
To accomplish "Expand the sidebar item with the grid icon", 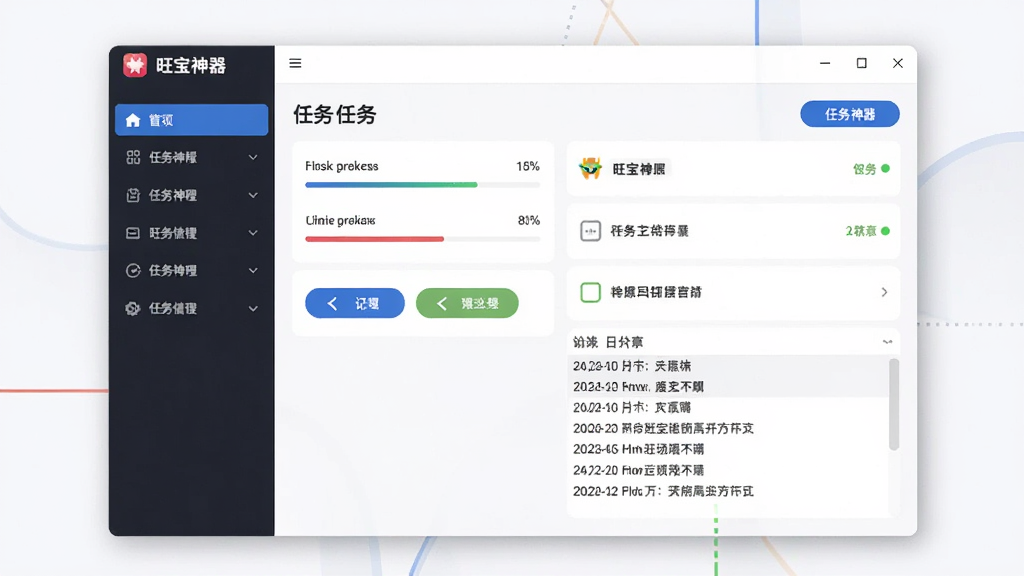I will [x=253, y=157].
